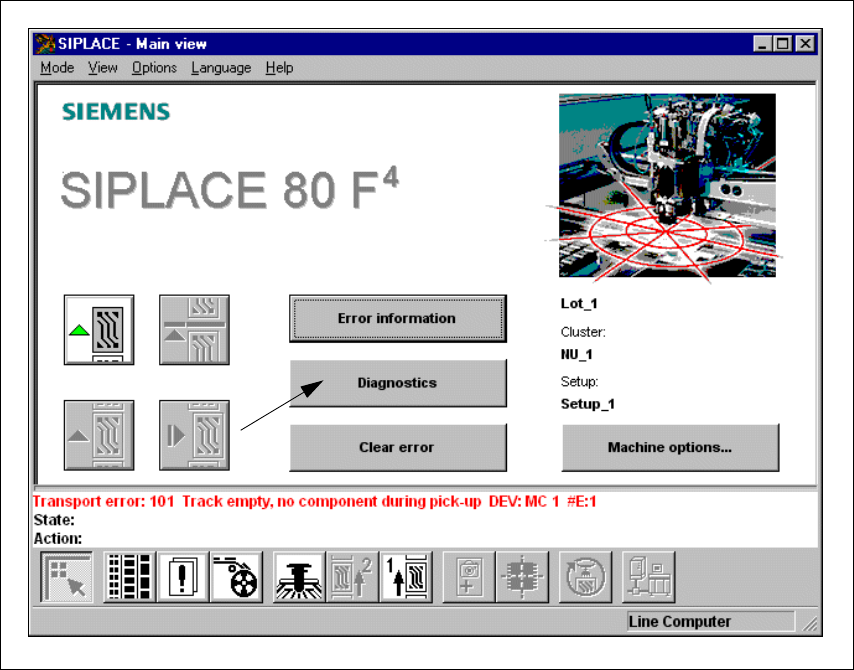Open the Help menu

point(279,68)
